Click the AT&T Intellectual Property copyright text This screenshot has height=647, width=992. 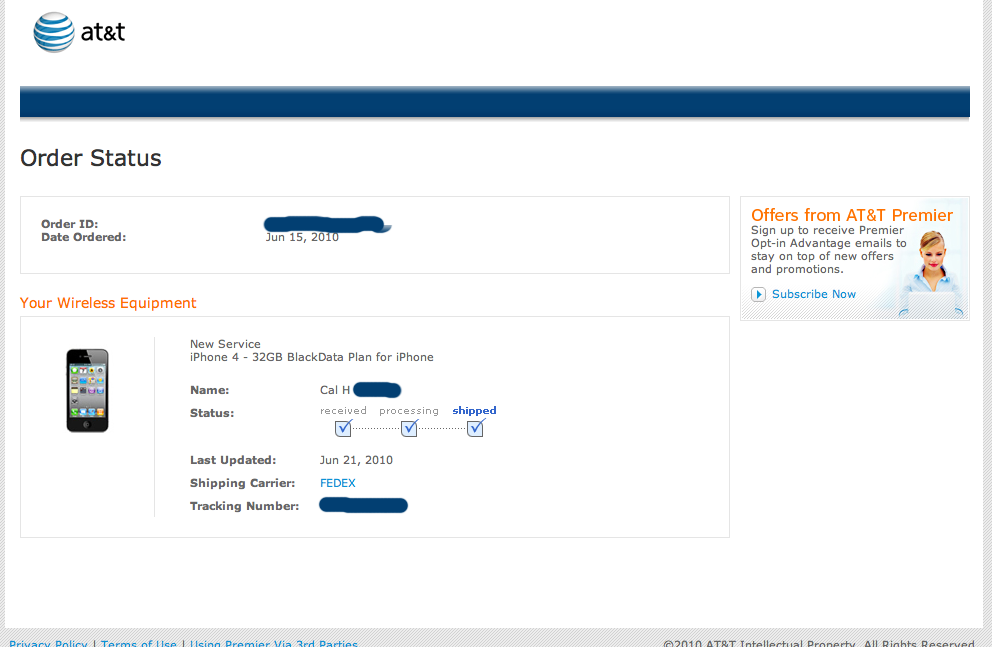819,643
